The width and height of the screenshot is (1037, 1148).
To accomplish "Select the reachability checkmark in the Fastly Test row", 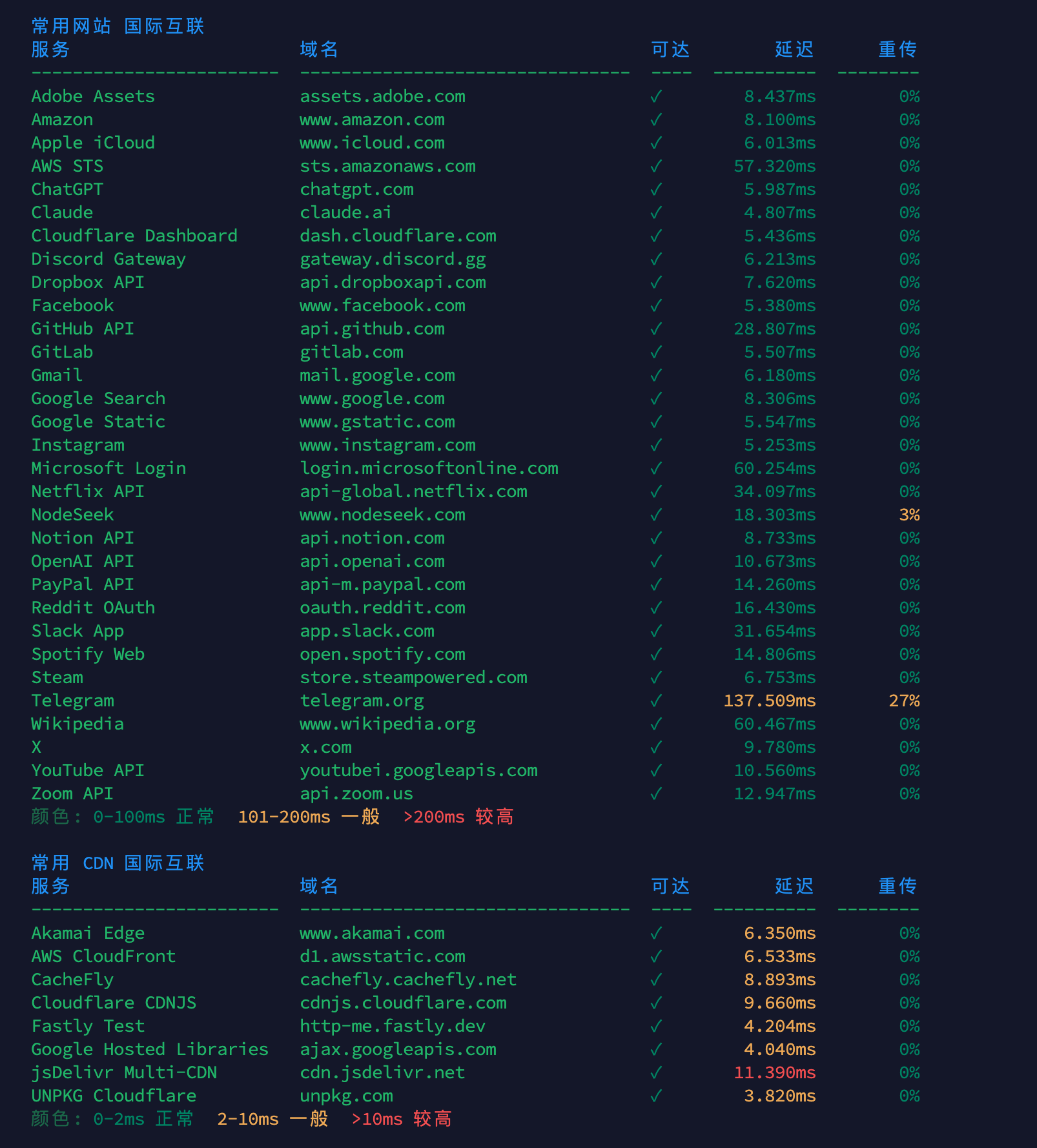I will click(656, 1026).
